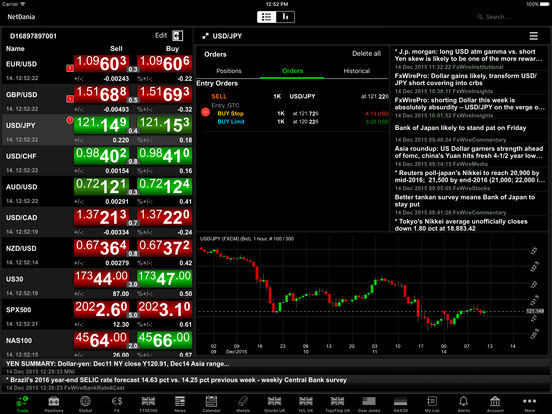Open the DAX30 flag icon

point(400,404)
